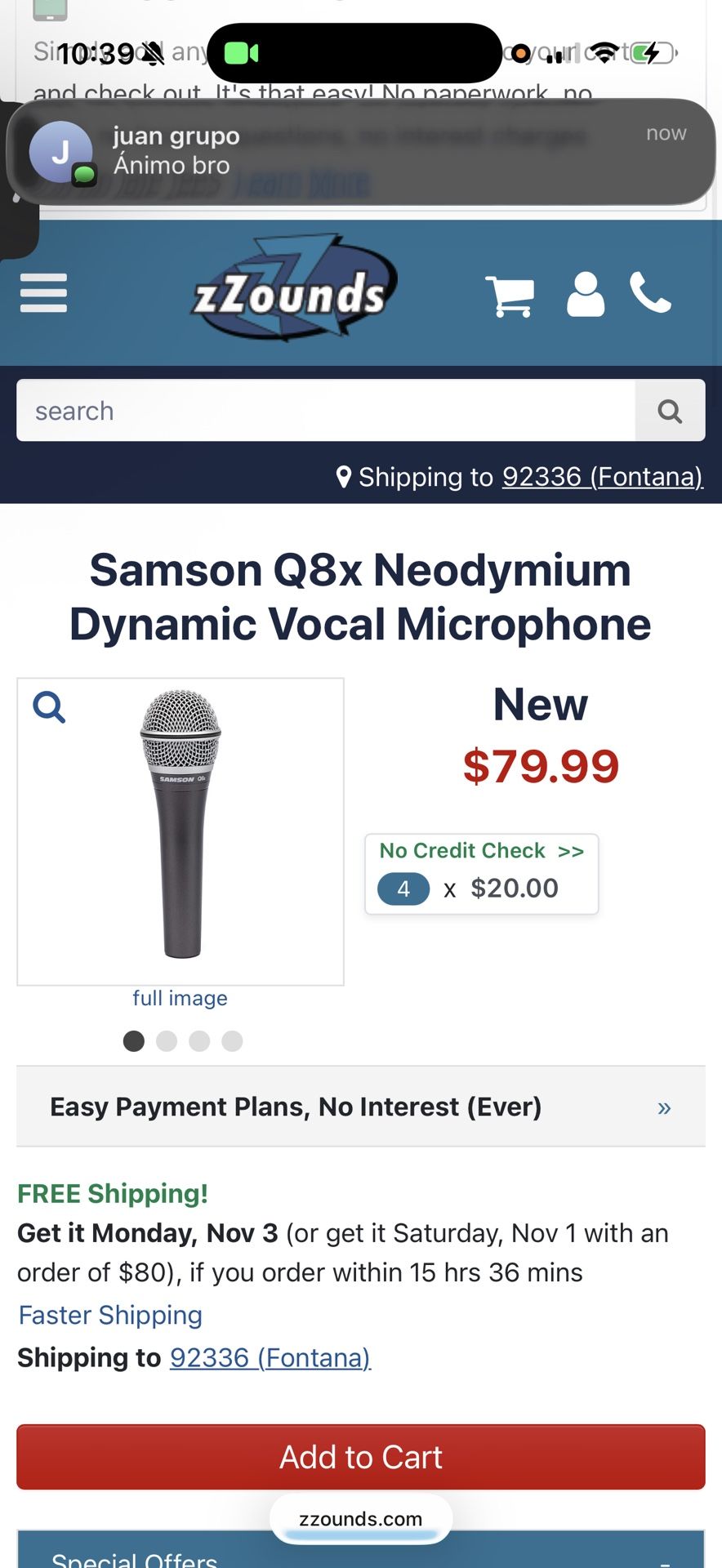
Task: Open the shopping cart icon
Action: [x=509, y=294]
